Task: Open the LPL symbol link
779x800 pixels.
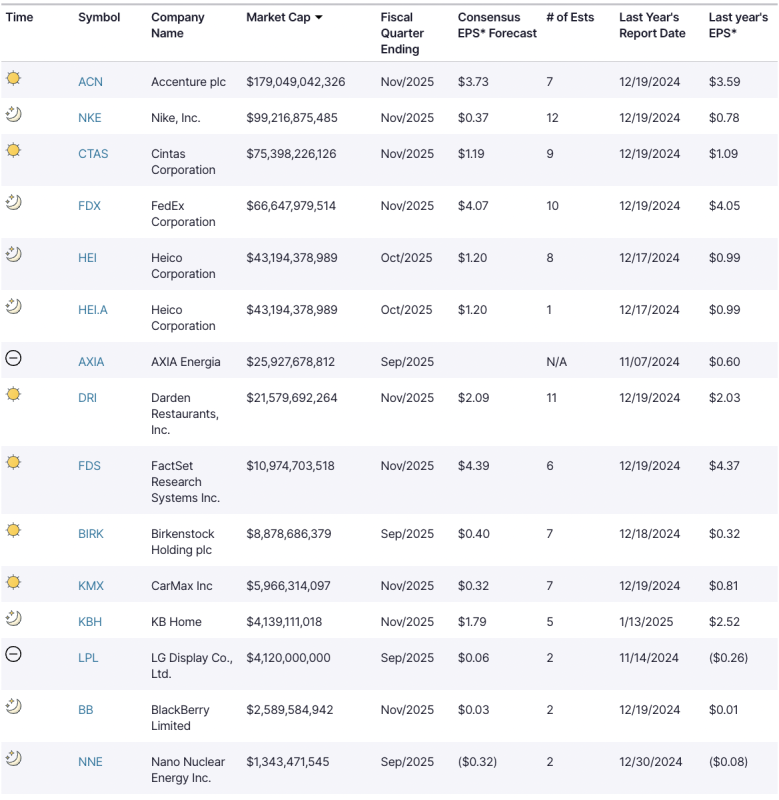Action: pos(88,658)
